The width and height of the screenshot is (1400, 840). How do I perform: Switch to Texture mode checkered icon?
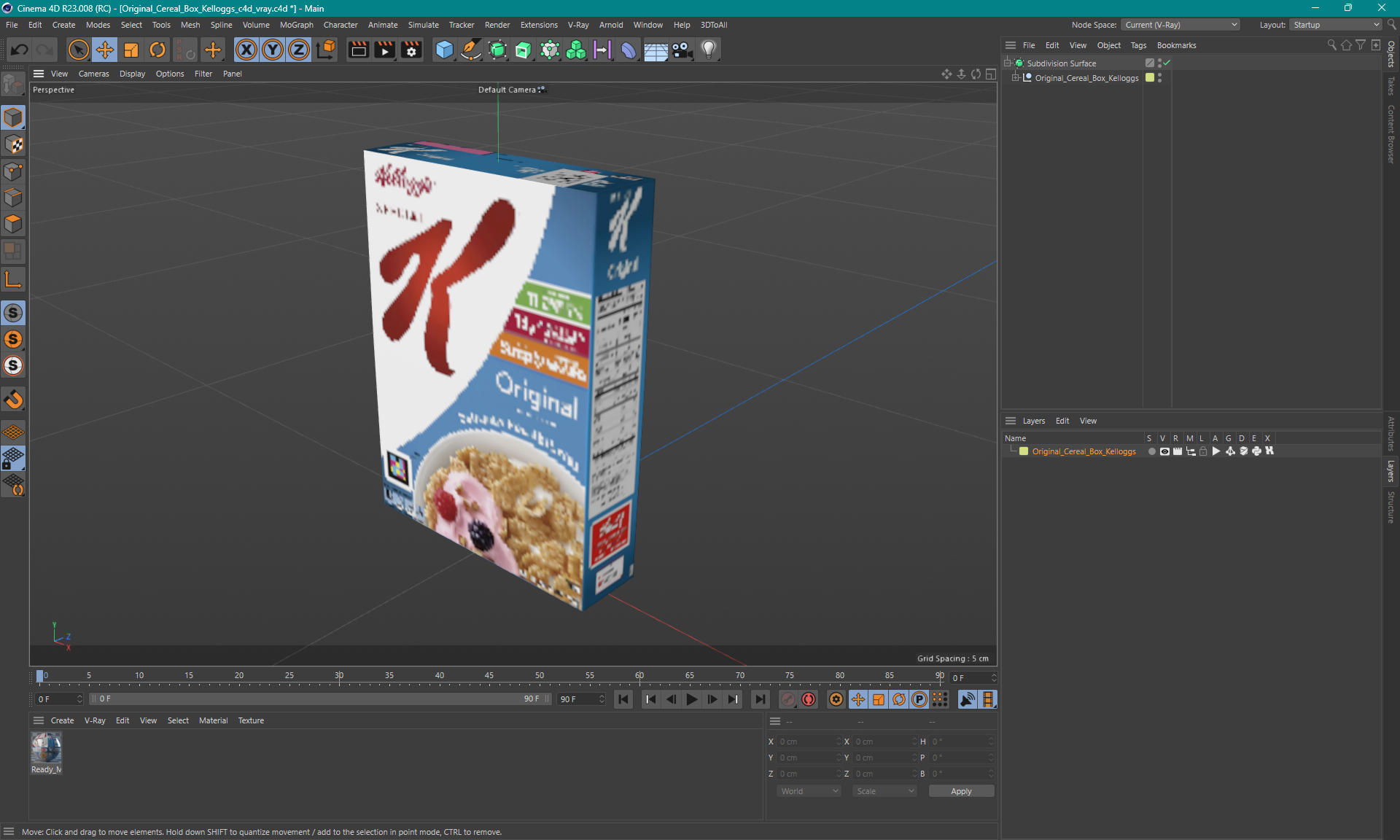pos(13,144)
